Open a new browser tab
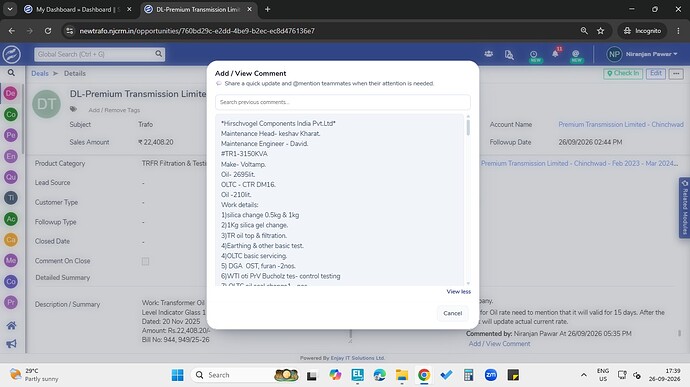 268,9
